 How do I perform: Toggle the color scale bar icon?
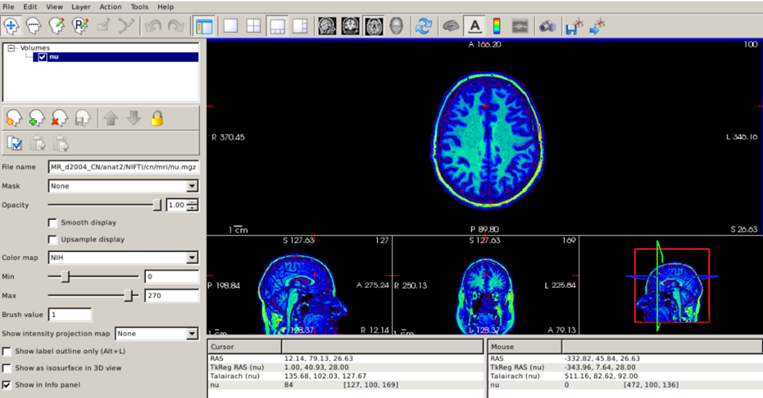[x=496, y=26]
